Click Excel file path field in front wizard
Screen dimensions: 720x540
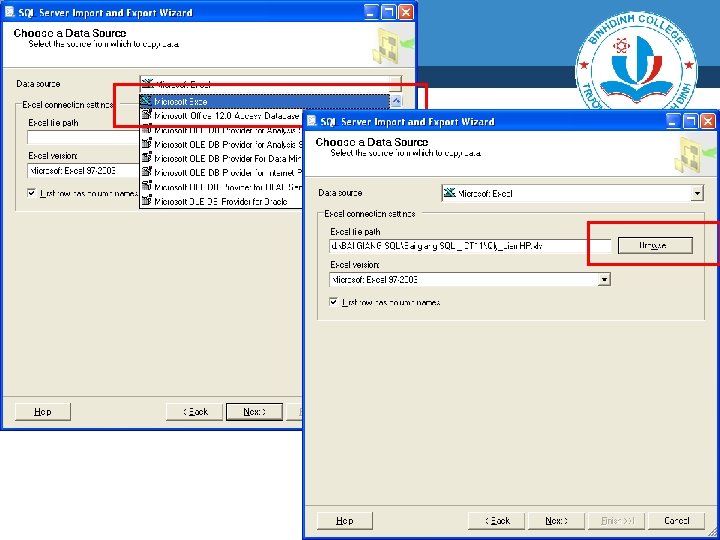coord(470,246)
